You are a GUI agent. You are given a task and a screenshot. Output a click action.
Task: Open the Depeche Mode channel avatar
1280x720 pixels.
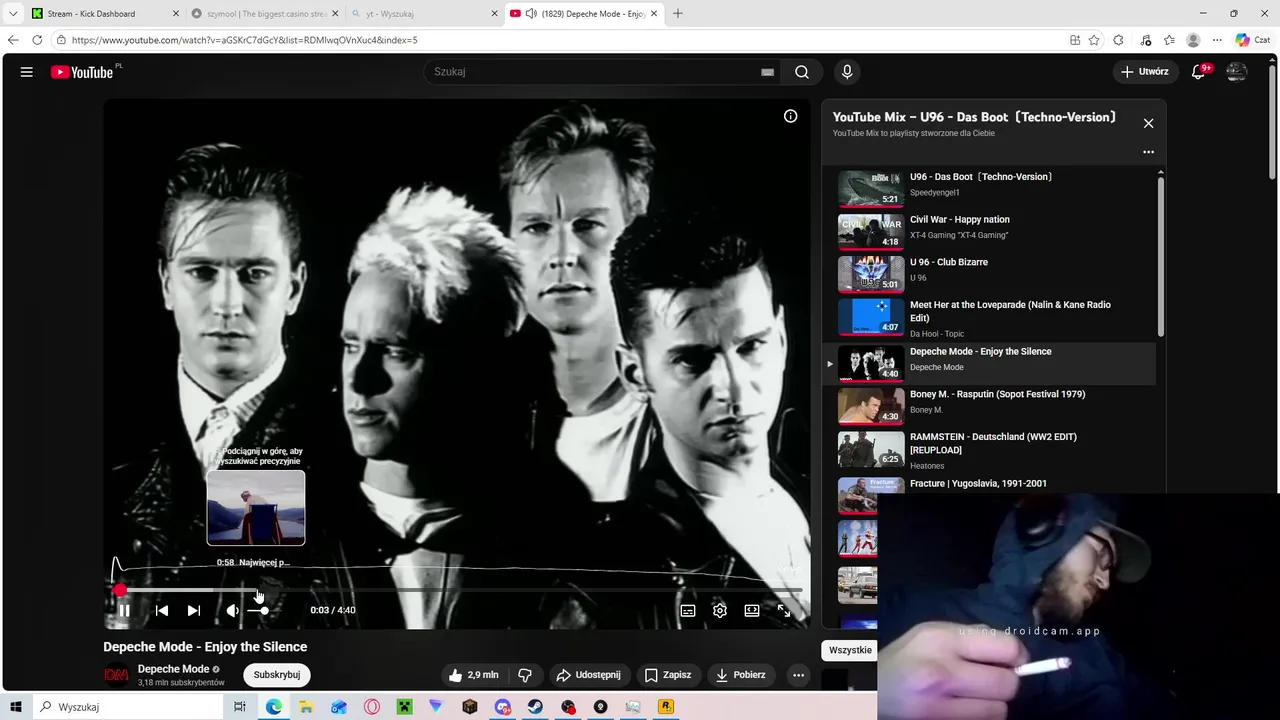click(x=116, y=675)
